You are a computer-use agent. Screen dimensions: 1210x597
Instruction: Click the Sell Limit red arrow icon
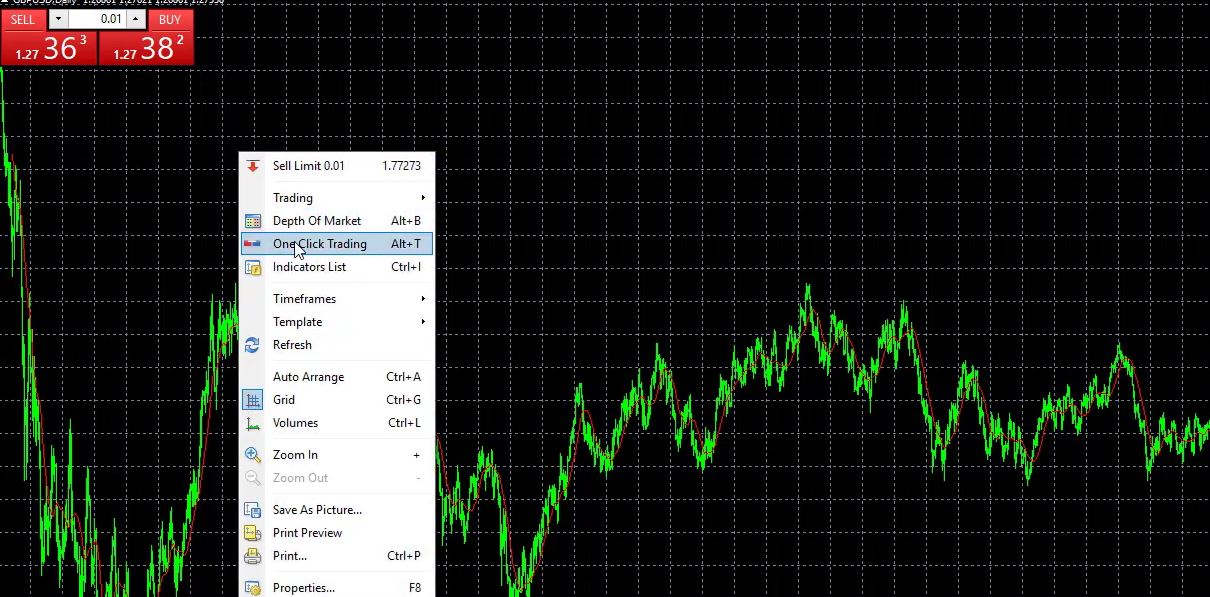[253, 166]
